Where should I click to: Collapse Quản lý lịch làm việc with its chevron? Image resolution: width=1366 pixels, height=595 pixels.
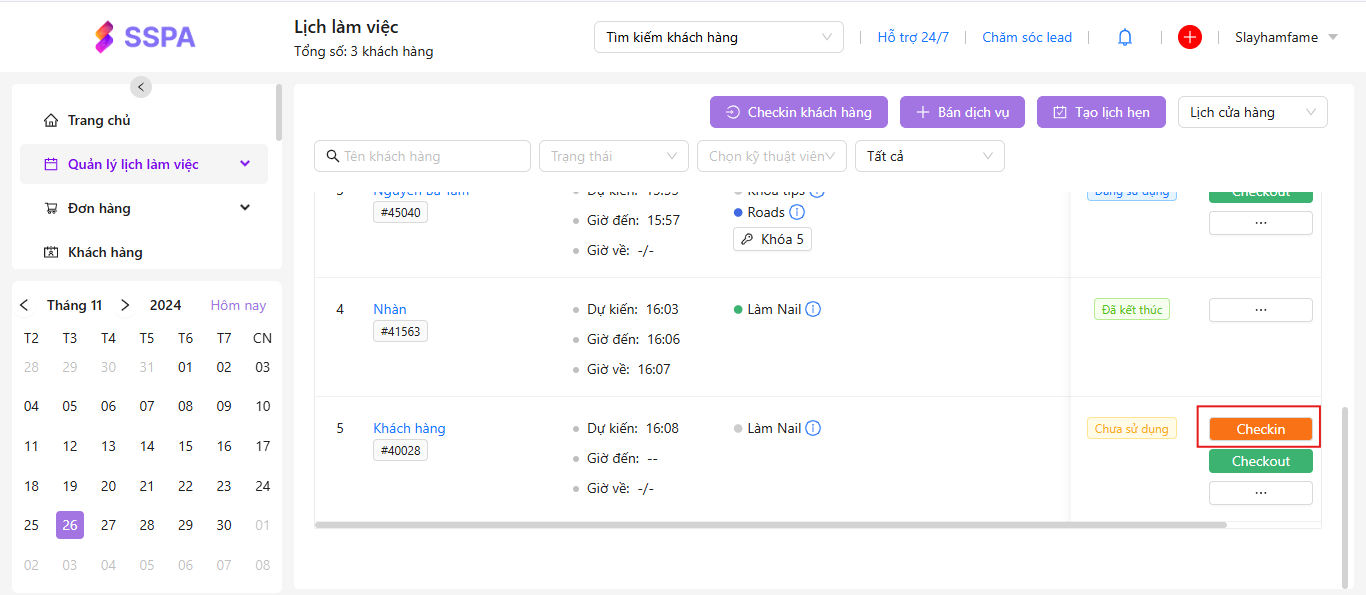(x=245, y=164)
